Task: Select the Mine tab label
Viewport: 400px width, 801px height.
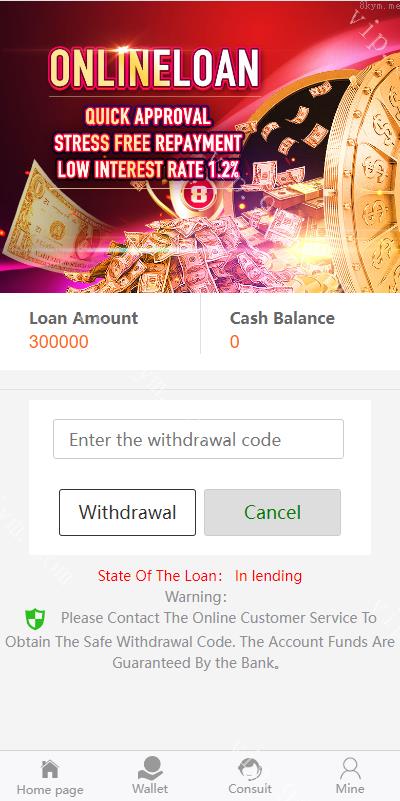Action: 350,789
